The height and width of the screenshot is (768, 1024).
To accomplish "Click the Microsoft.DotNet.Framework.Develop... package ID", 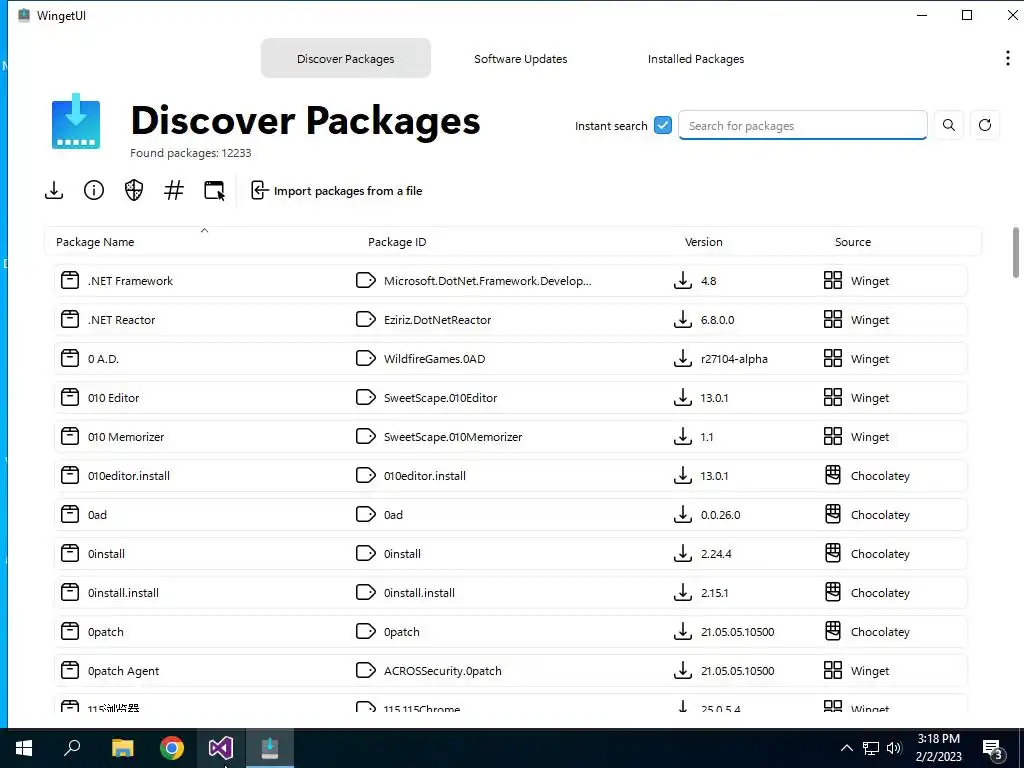I will point(487,281).
